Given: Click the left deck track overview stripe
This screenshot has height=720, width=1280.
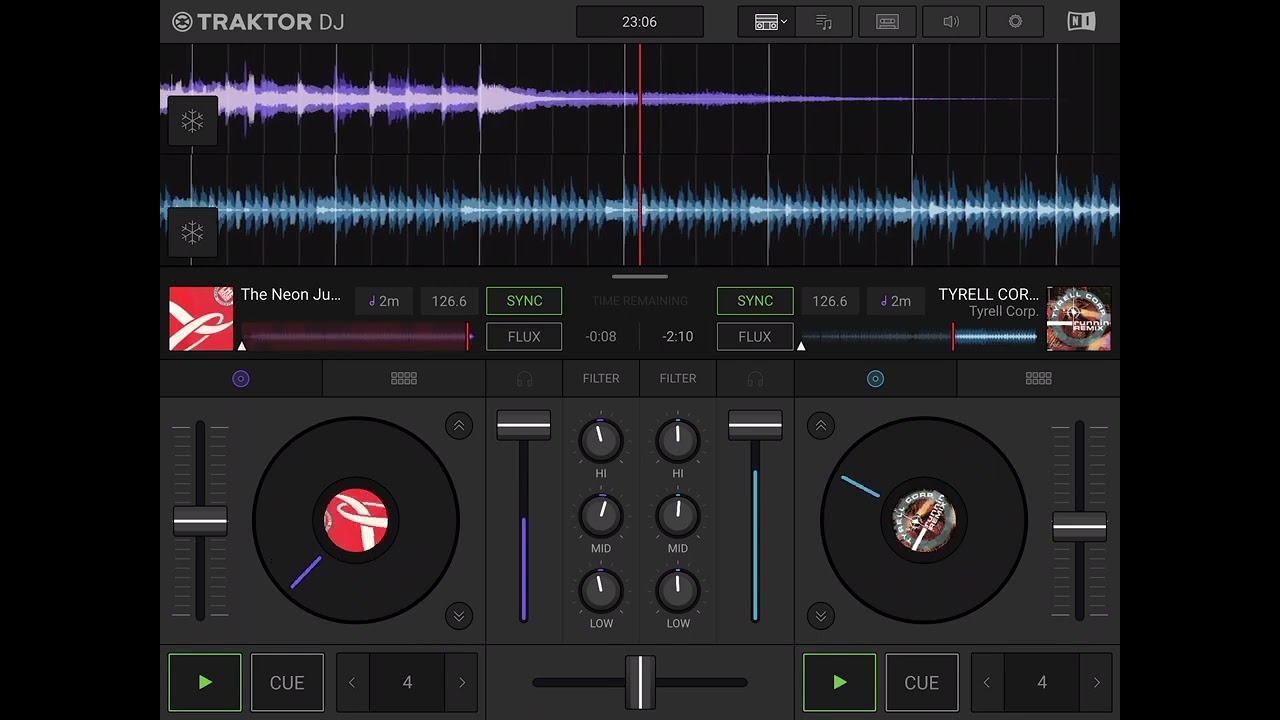Looking at the screenshot, I should (357, 337).
